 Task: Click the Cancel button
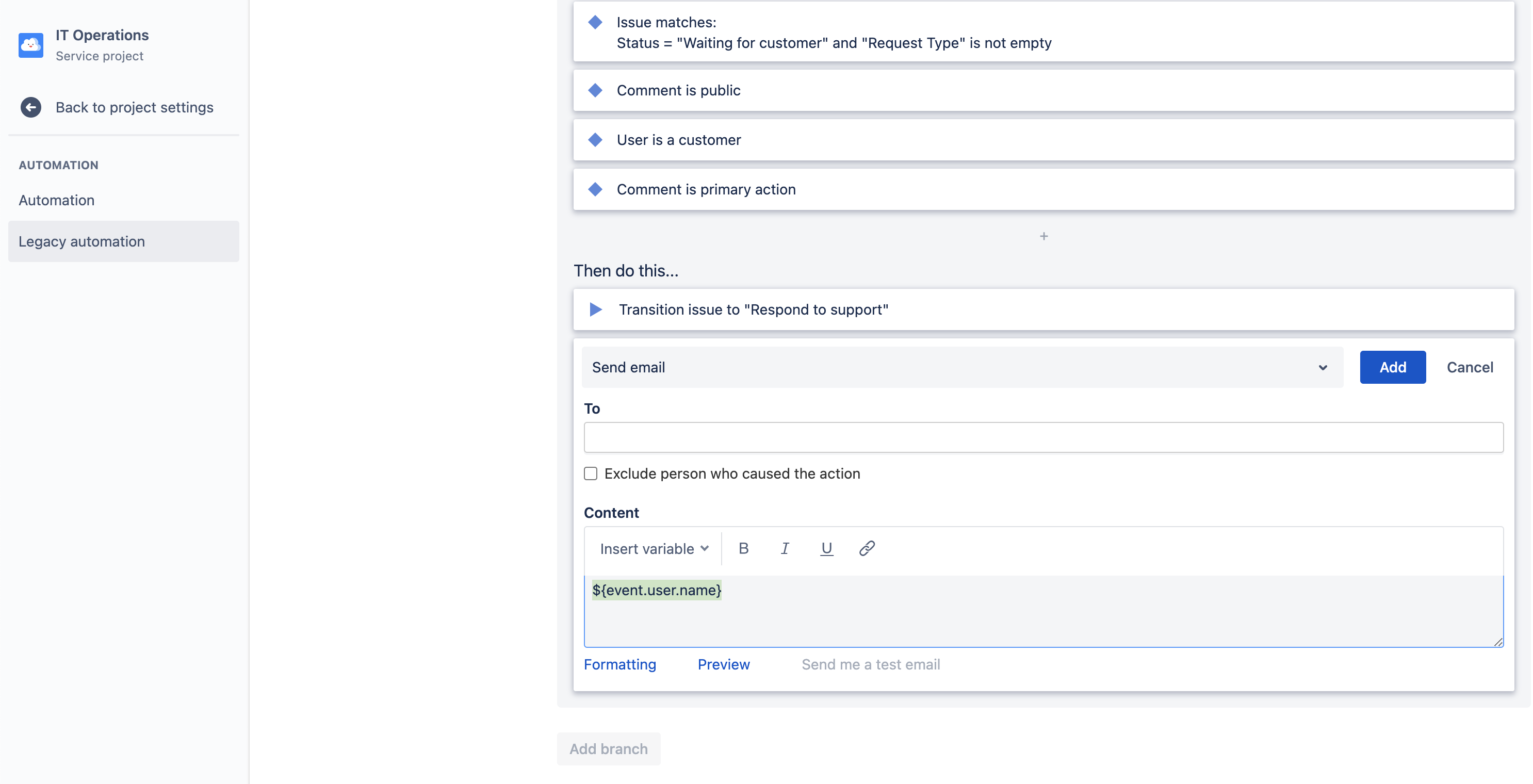(1470, 367)
